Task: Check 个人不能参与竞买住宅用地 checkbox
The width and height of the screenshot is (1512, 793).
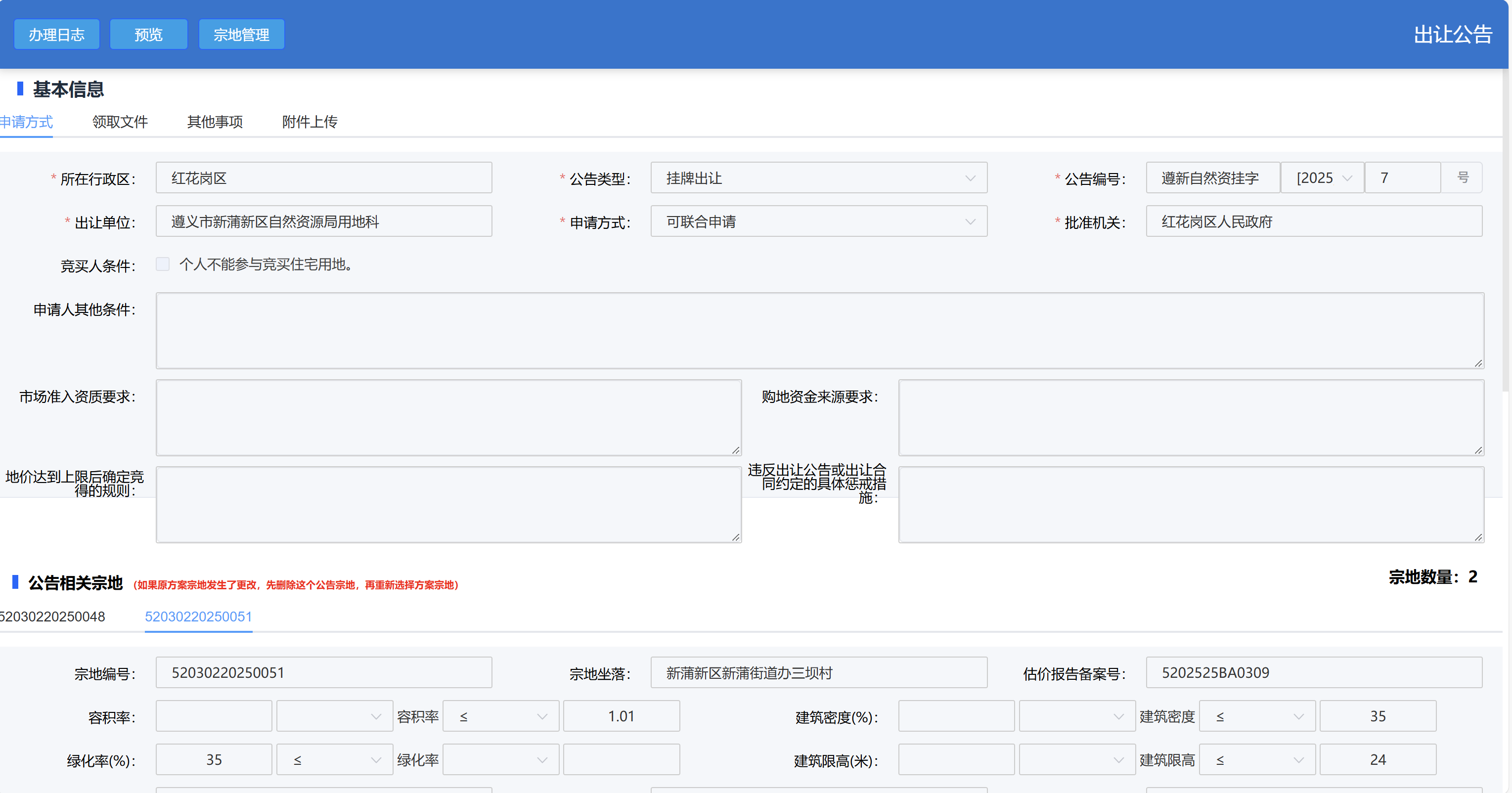Action: coord(163,264)
